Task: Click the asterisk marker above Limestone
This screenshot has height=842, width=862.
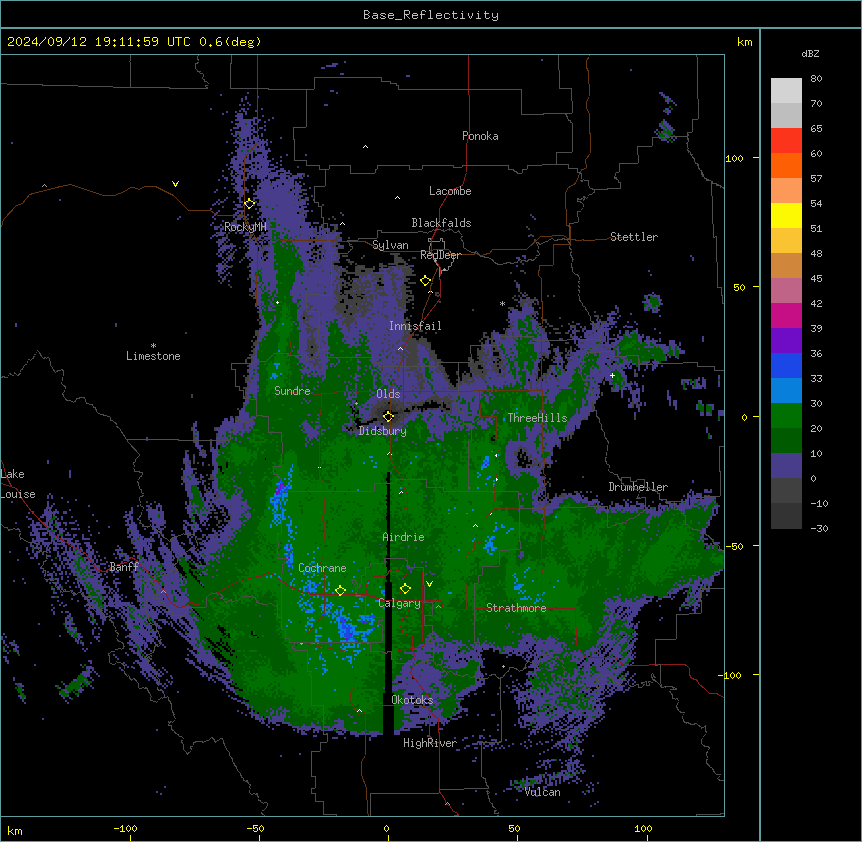Action: click(153, 346)
